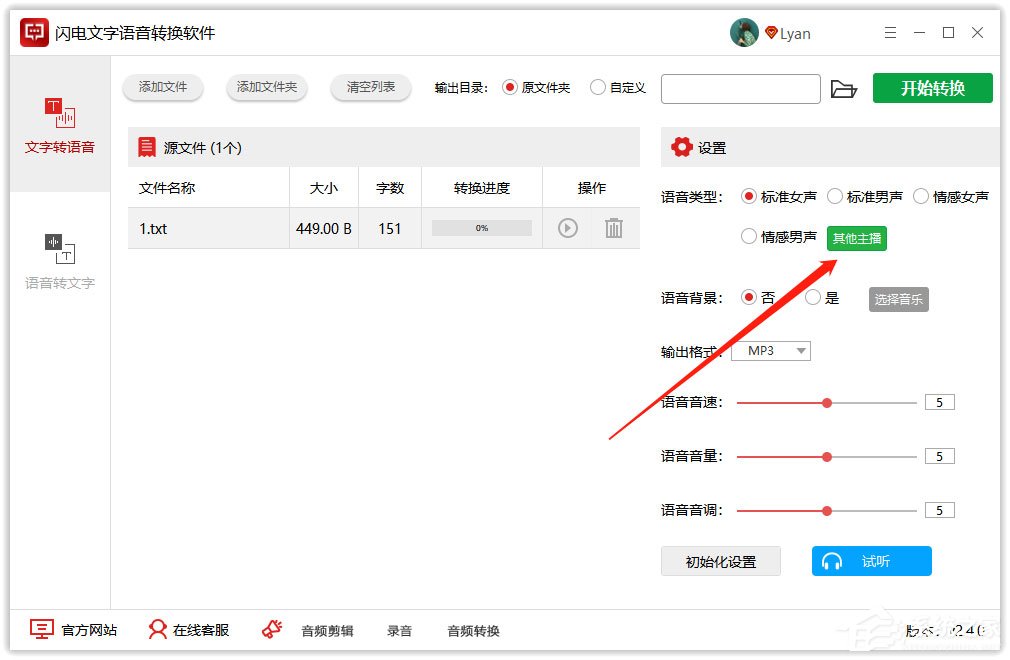Open the MP3 output format dropdown
1010x660 pixels.
(770, 351)
